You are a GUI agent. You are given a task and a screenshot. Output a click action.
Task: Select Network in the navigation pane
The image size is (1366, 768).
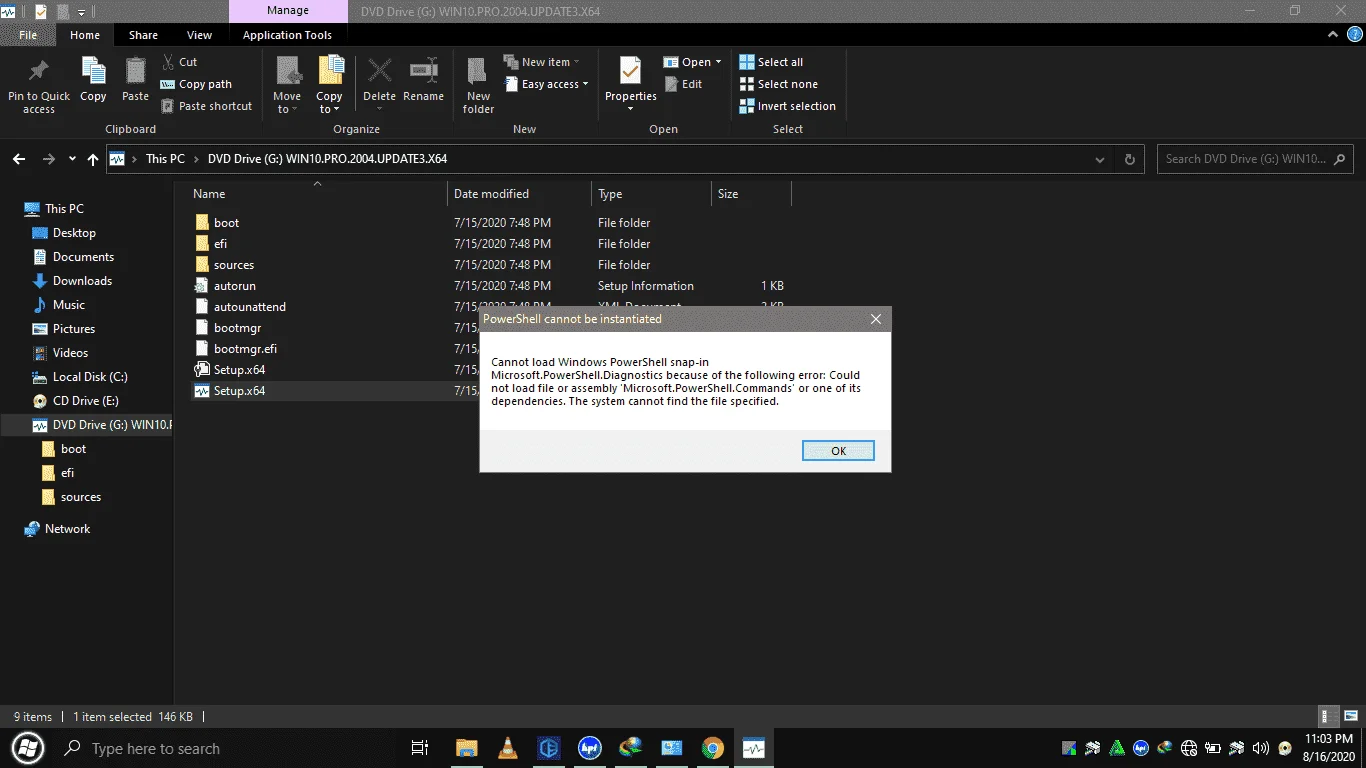(67, 529)
